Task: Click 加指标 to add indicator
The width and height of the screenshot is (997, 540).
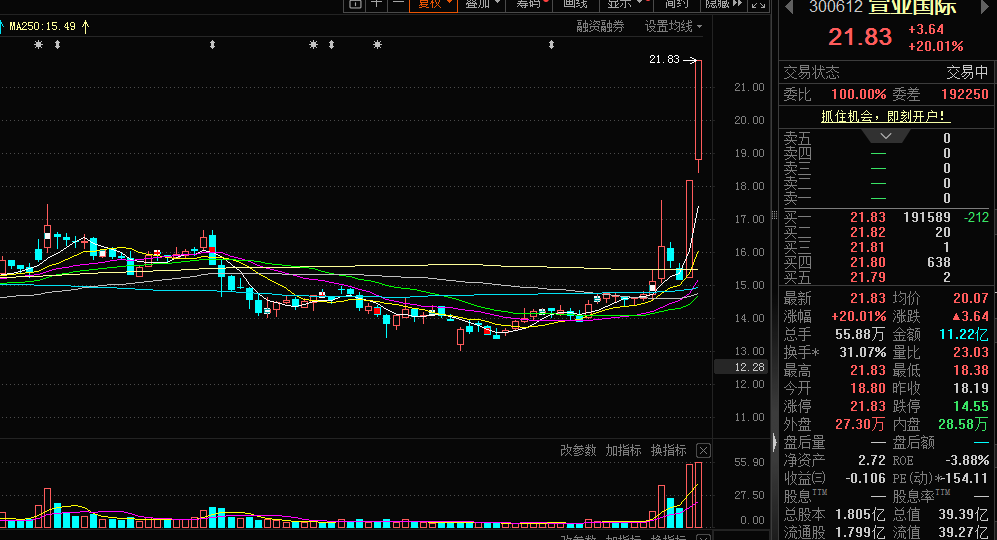Action: tap(623, 450)
